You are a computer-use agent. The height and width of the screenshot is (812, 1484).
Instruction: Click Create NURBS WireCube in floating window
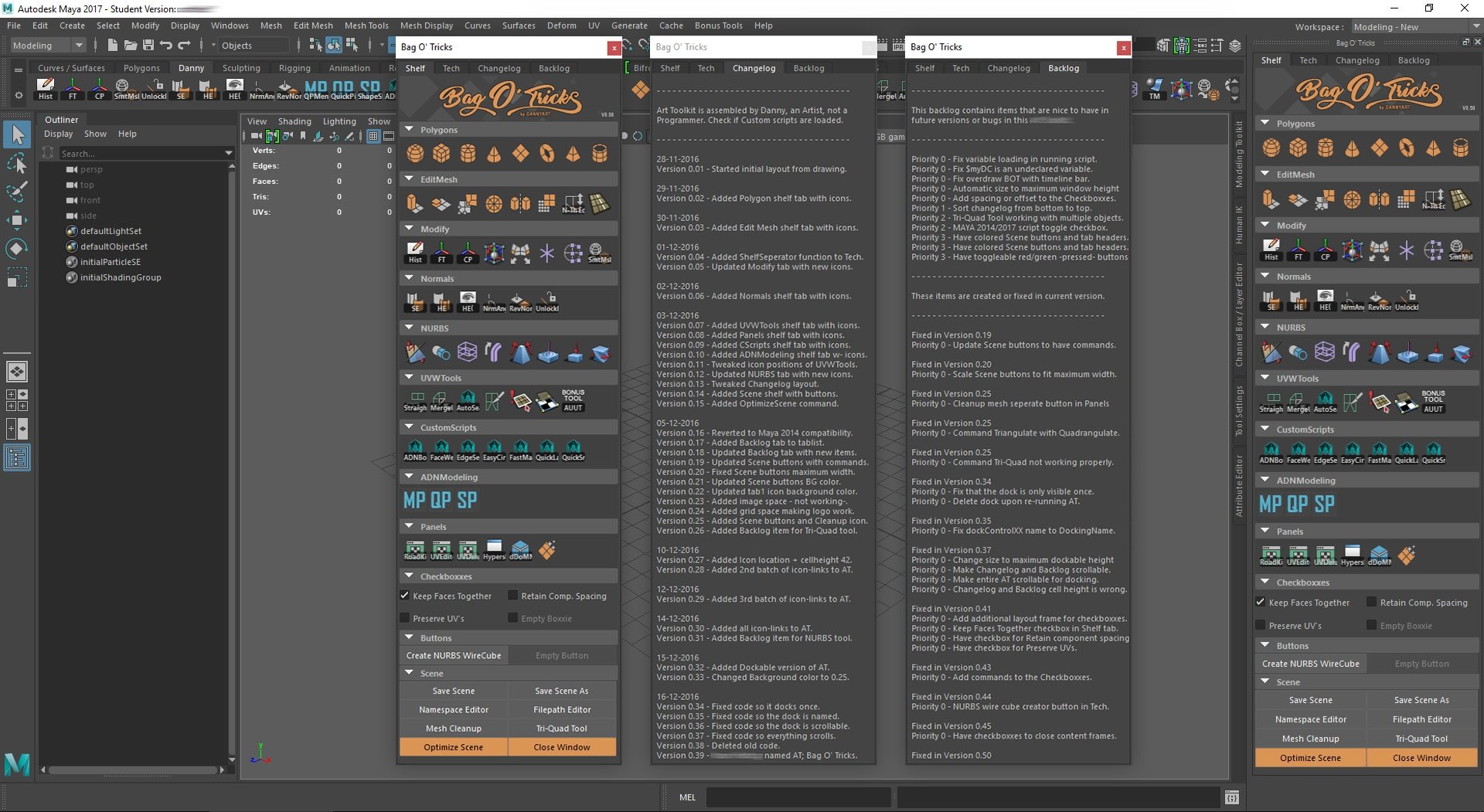pyautogui.click(x=454, y=655)
